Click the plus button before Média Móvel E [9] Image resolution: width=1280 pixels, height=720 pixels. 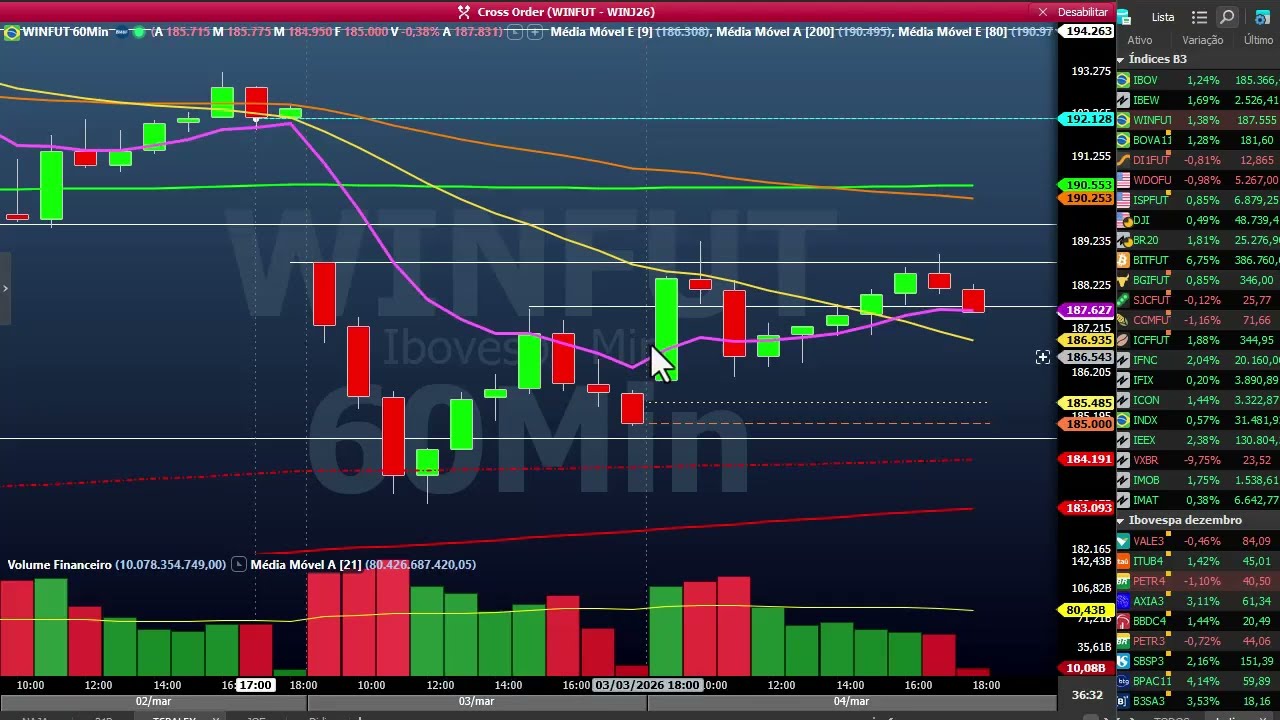[536, 32]
